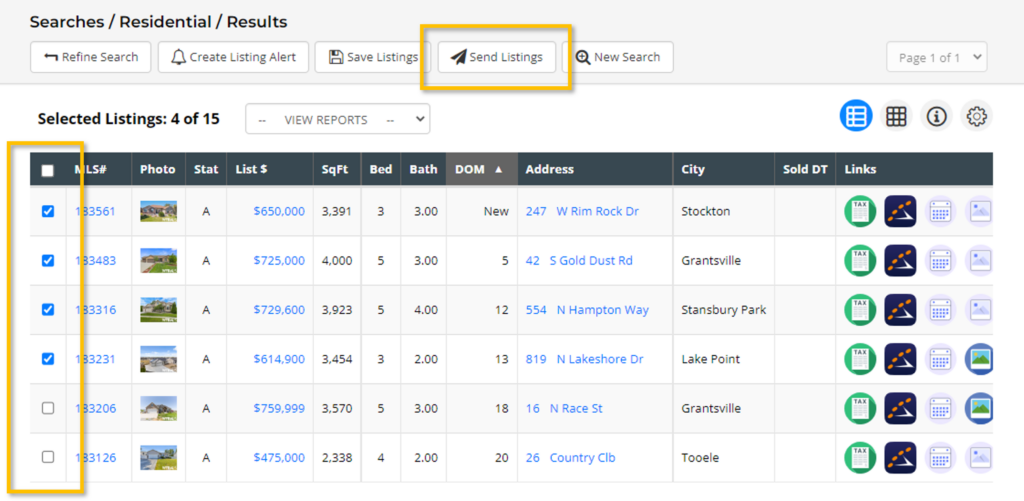The image size is (1024, 501).
Task: Open tax record icon for W Rim Rock Dr
Action: 860,212
